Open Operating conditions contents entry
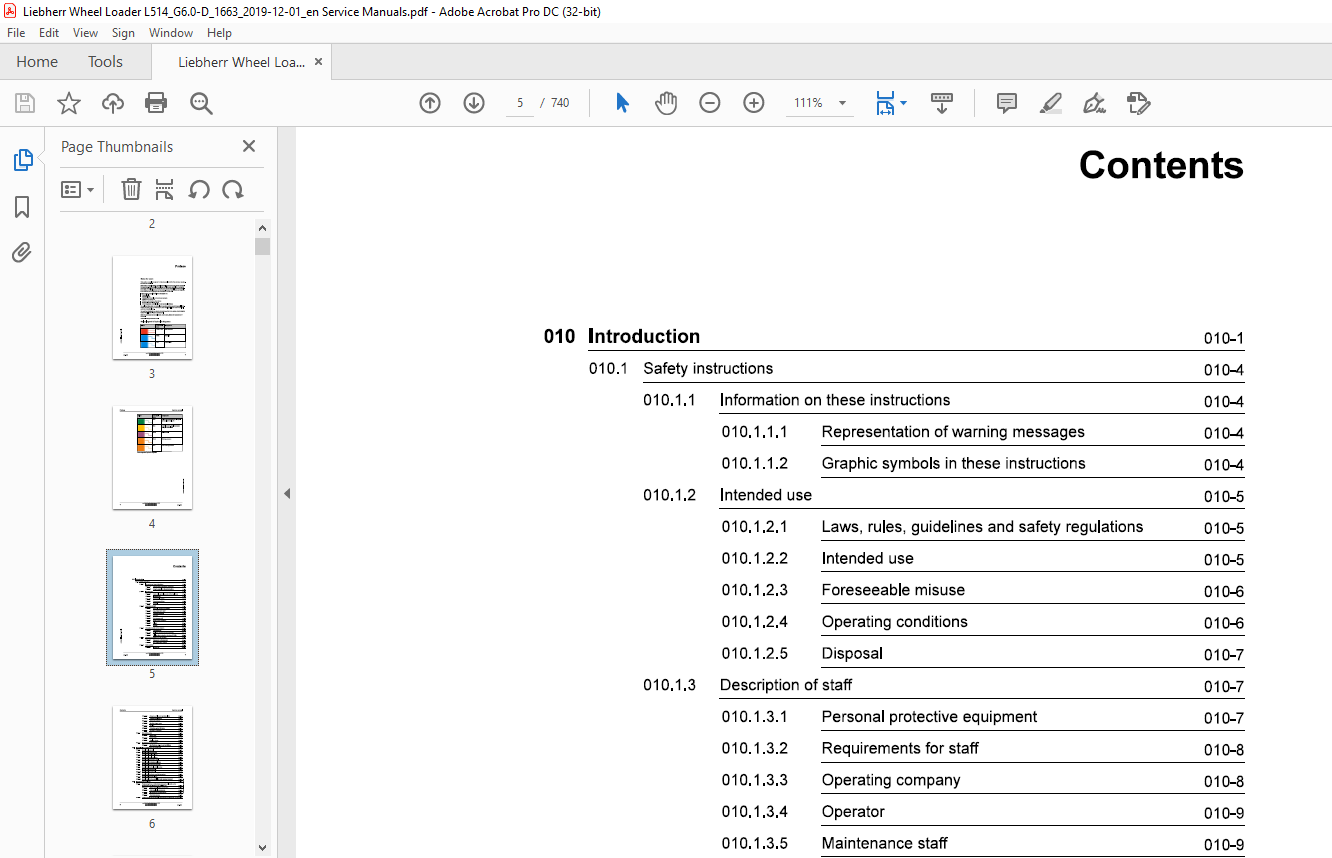The image size is (1332, 858). [895, 622]
